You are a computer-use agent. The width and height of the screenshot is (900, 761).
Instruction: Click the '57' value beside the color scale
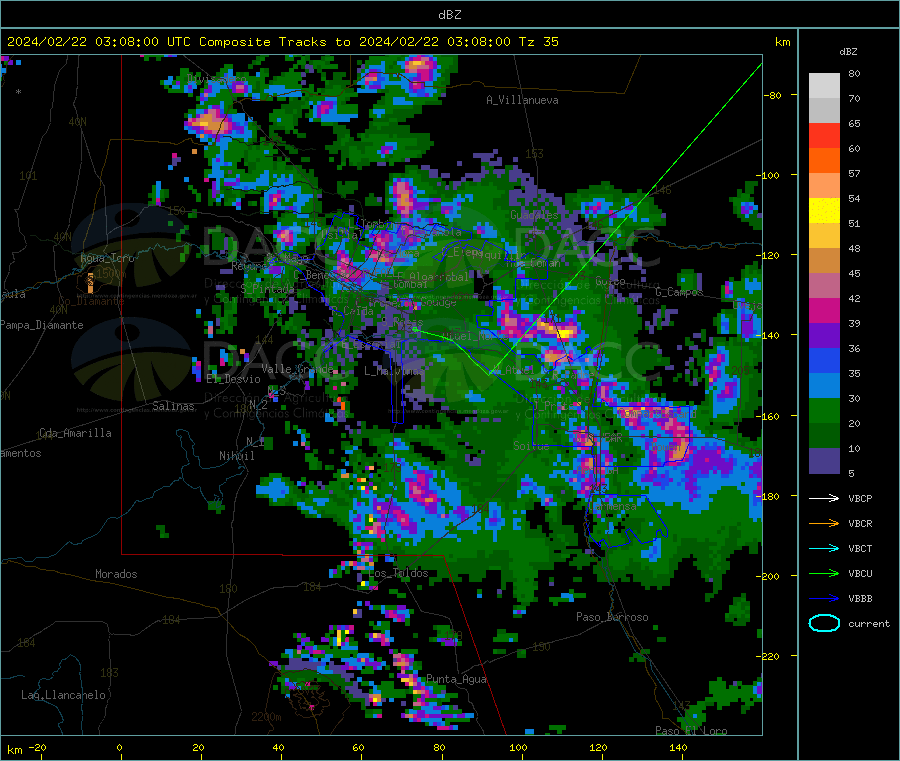coord(854,173)
